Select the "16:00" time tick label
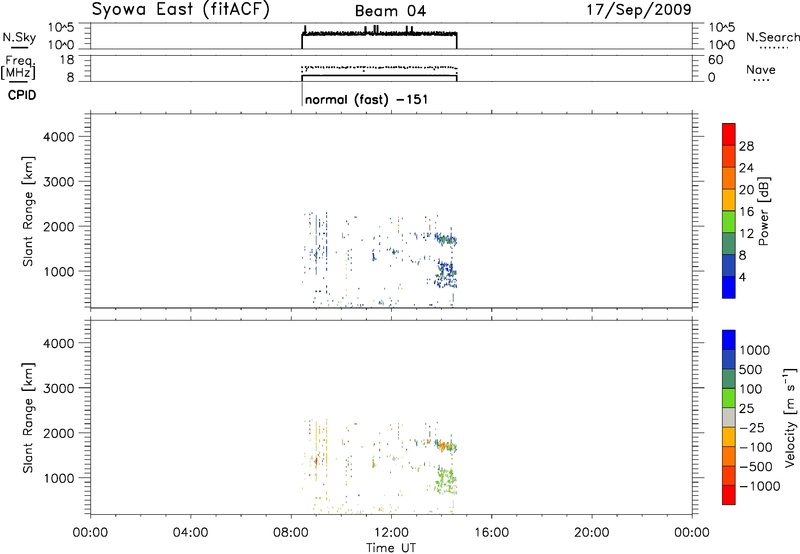 pyautogui.click(x=491, y=533)
